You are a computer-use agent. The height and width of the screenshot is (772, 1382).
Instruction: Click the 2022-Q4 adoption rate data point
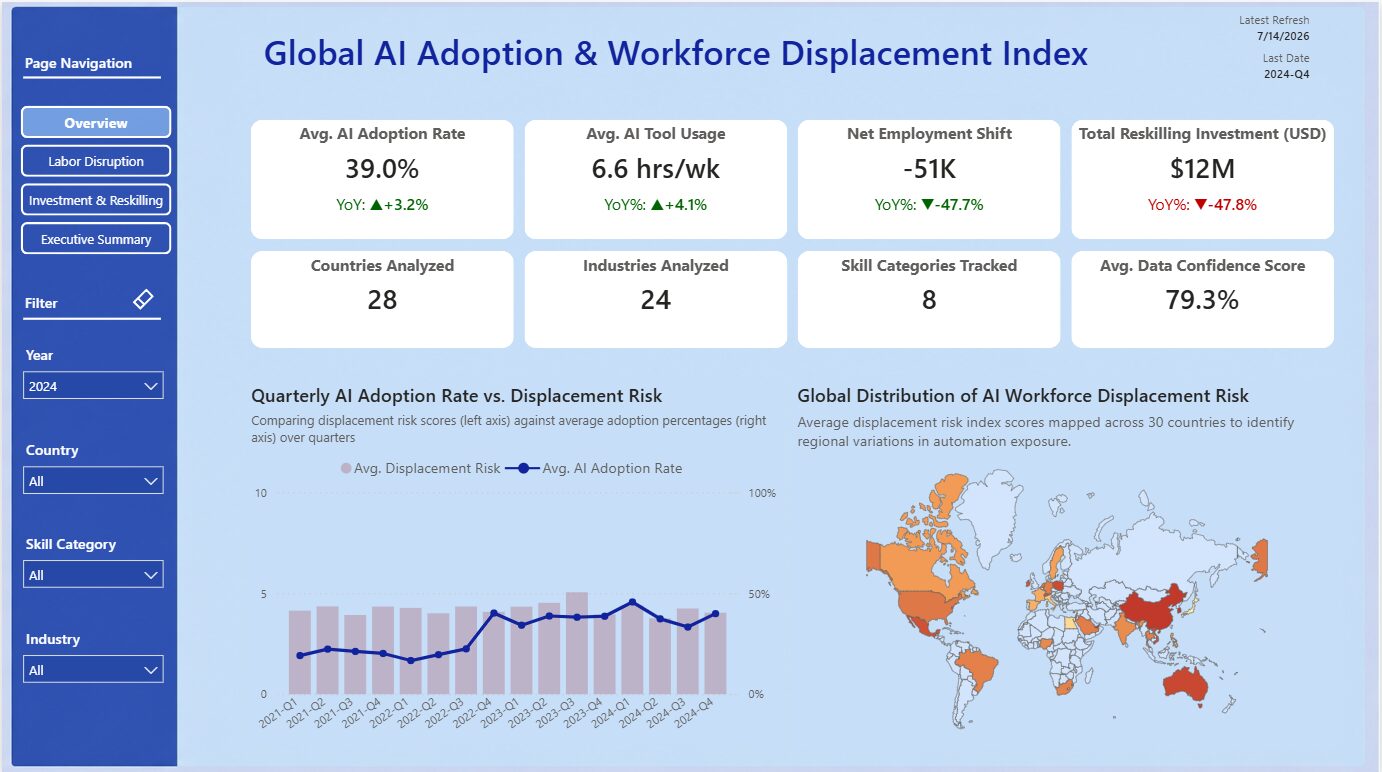click(493, 612)
